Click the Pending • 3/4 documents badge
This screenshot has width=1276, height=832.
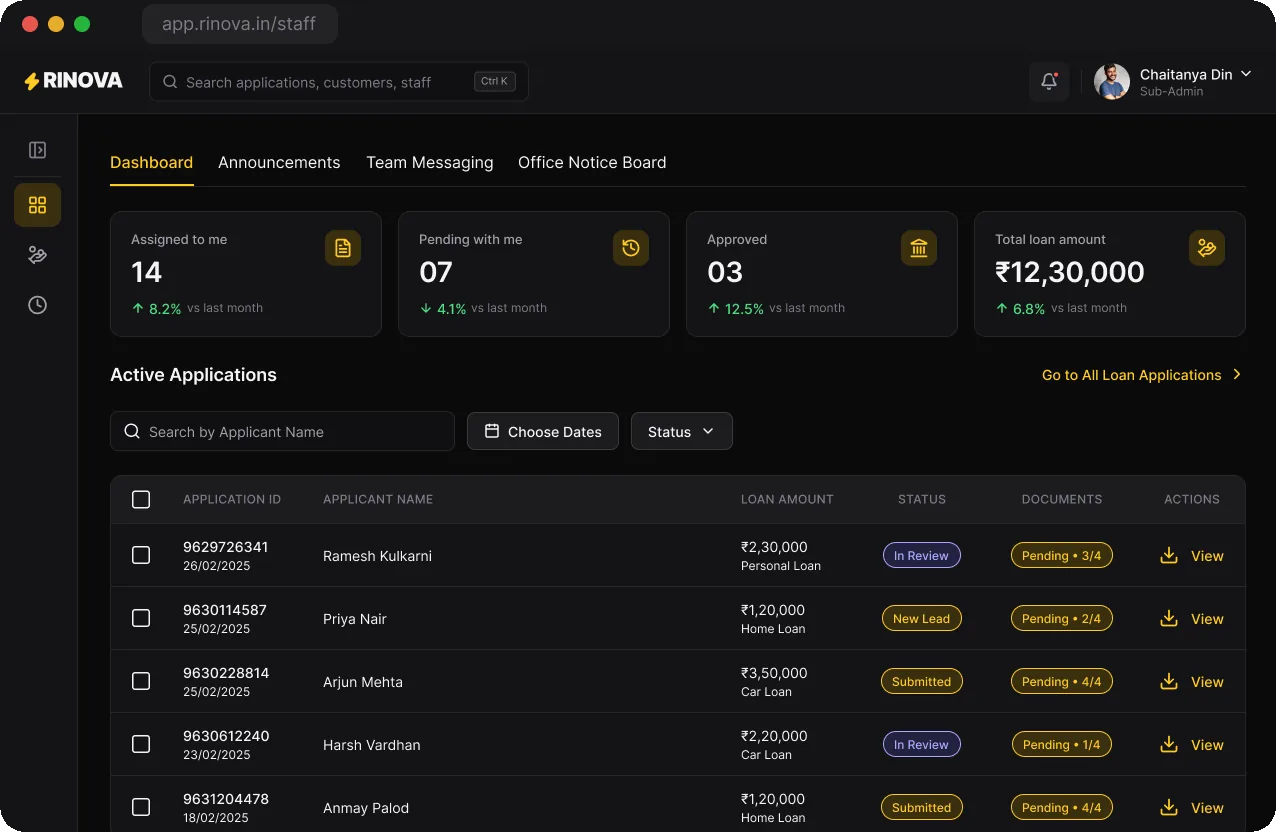click(1062, 555)
